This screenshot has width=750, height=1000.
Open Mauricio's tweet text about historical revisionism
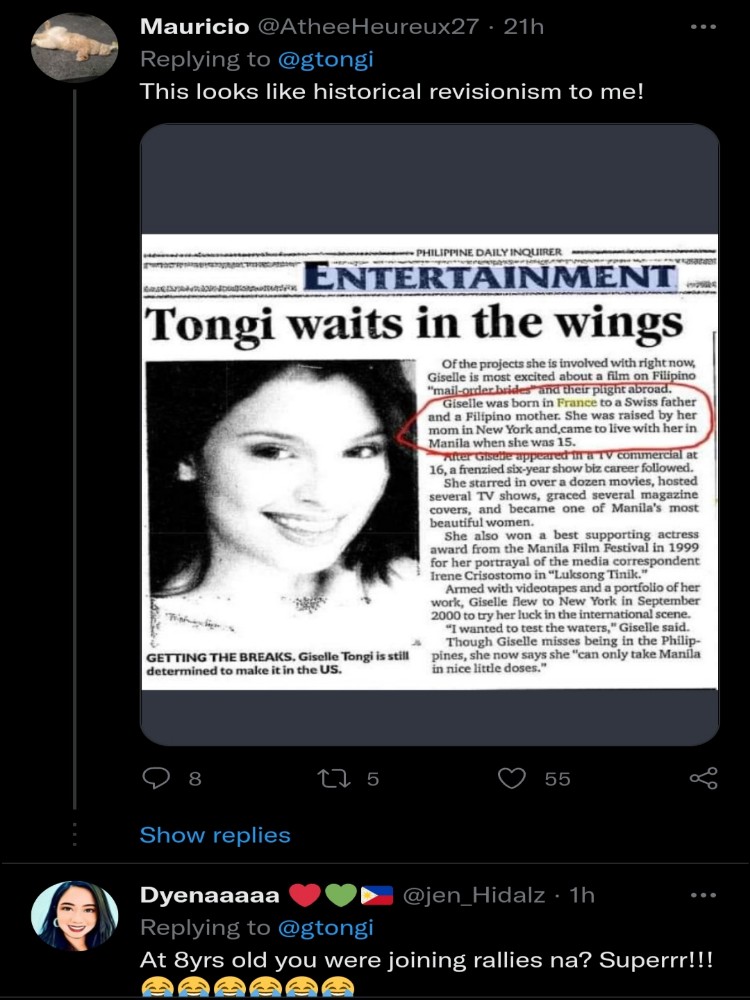[x=392, y=92]
